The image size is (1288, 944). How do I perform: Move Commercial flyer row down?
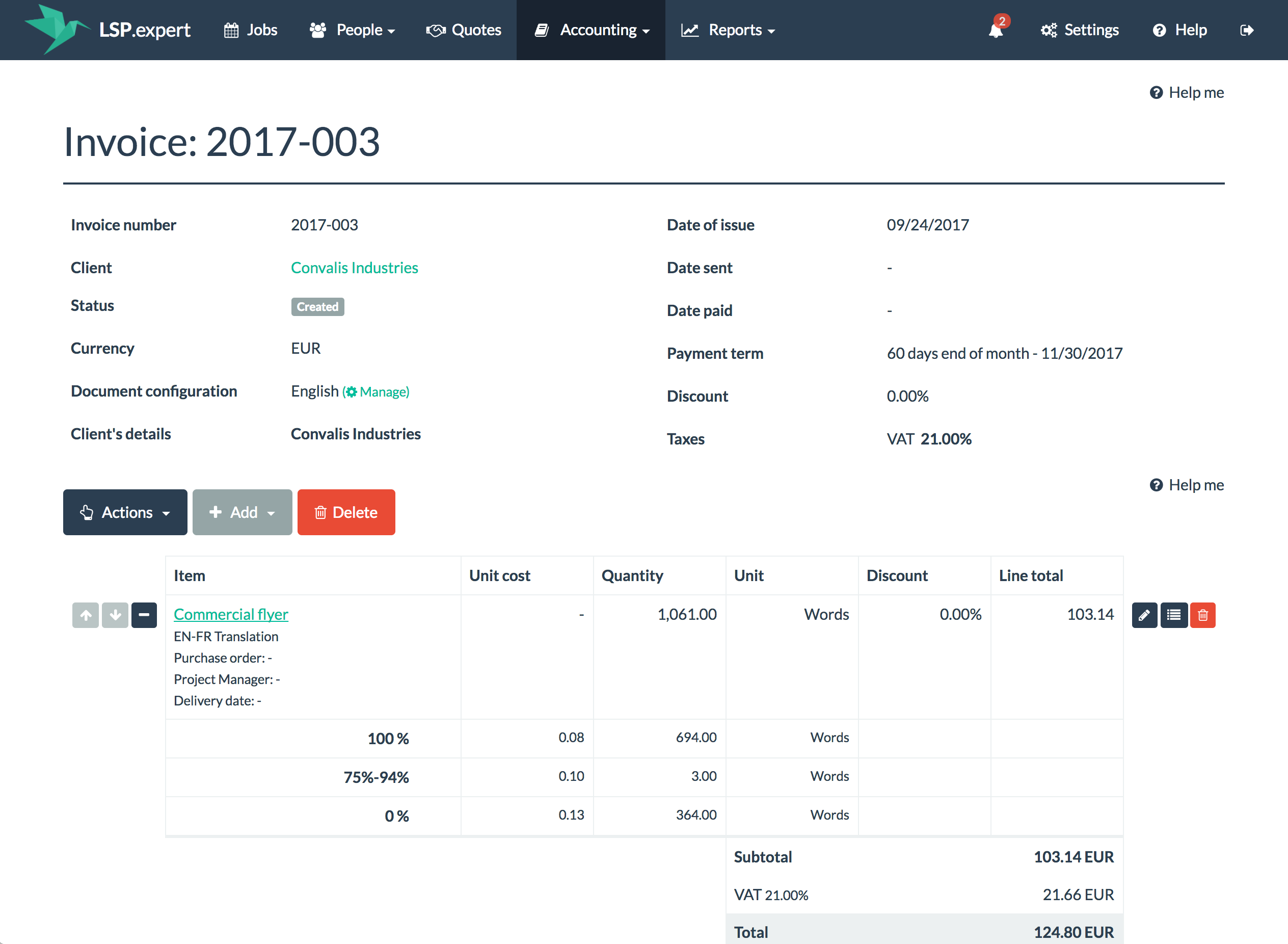115,615
